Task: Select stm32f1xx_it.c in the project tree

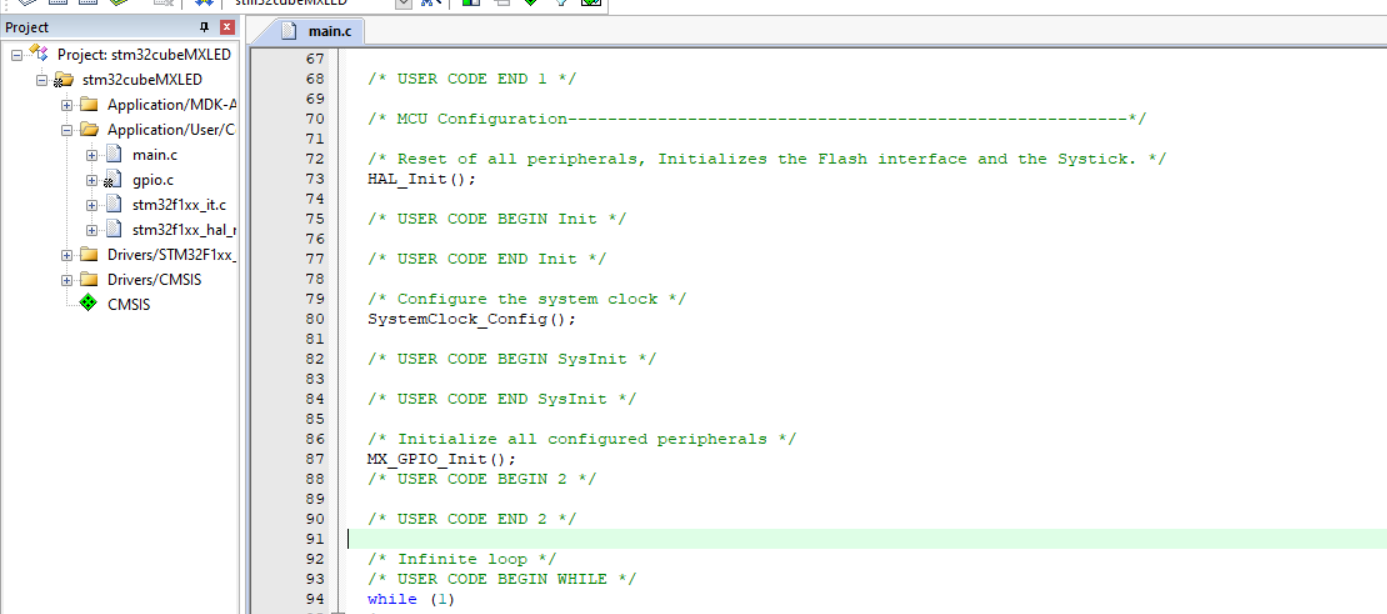Action: point(179,204)
